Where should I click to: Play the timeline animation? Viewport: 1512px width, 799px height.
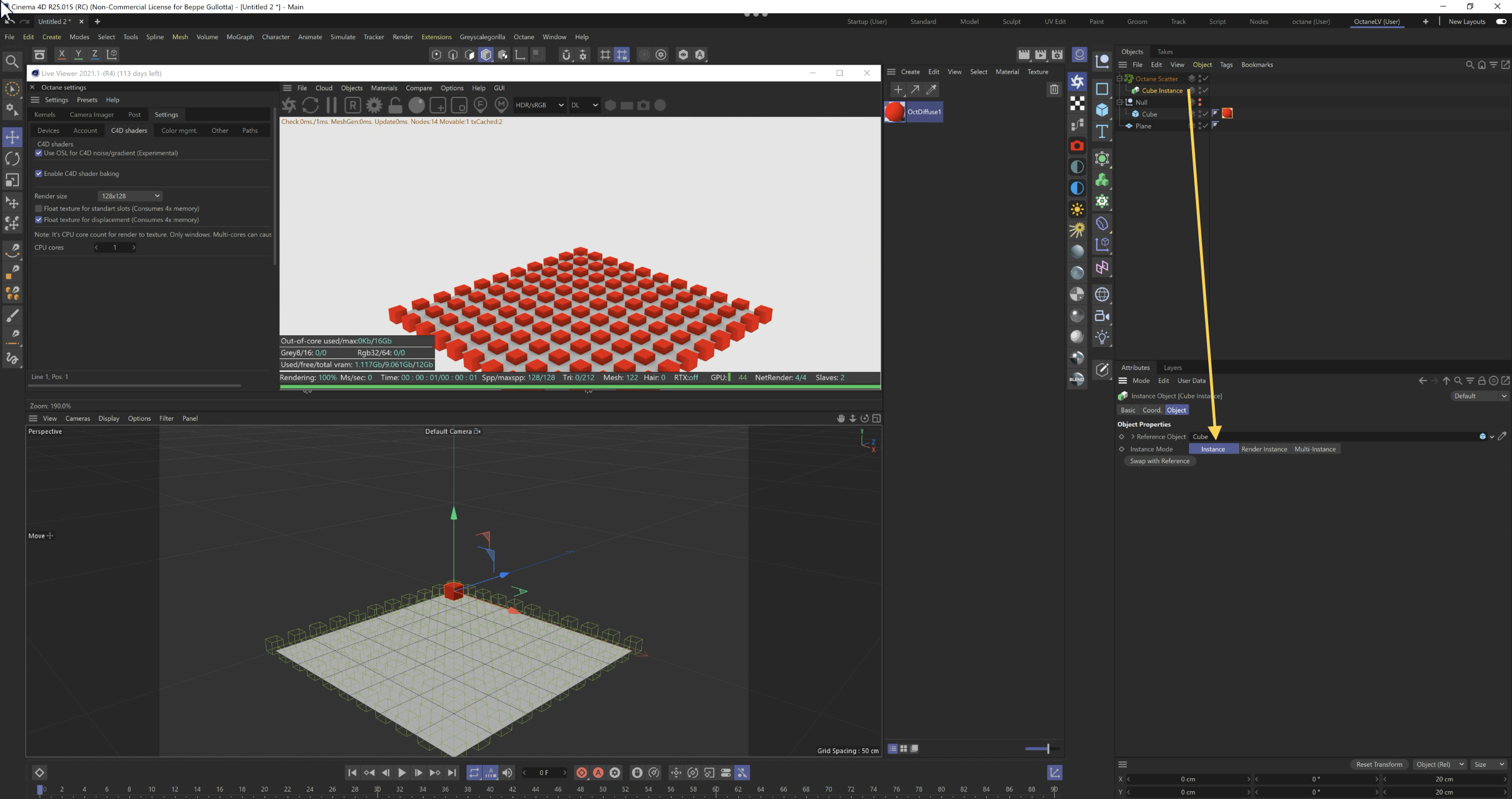point(402,772)
